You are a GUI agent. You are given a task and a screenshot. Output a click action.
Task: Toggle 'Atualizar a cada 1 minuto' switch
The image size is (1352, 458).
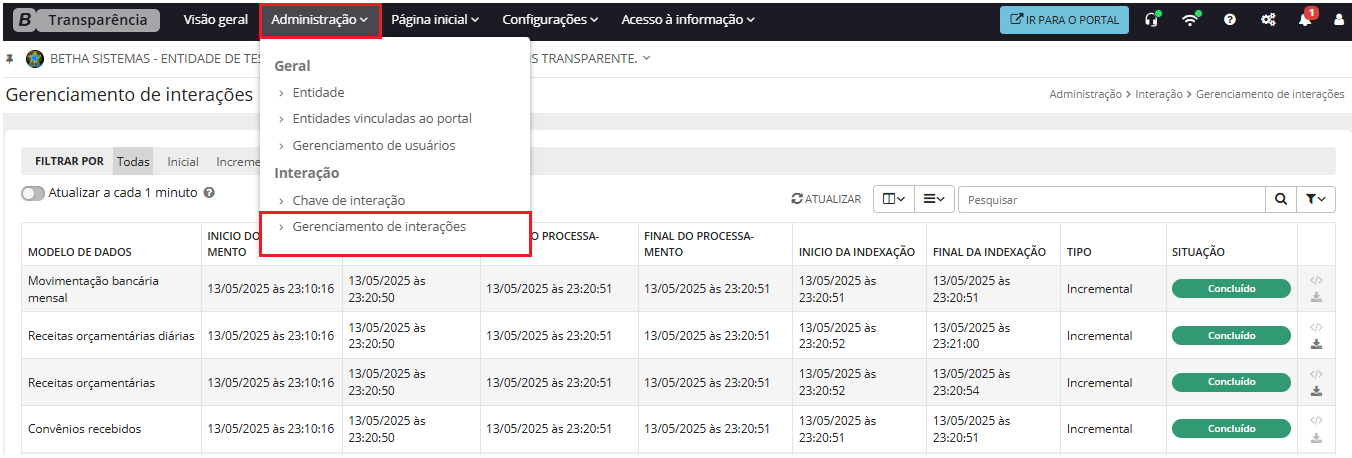tap(33, 193)
